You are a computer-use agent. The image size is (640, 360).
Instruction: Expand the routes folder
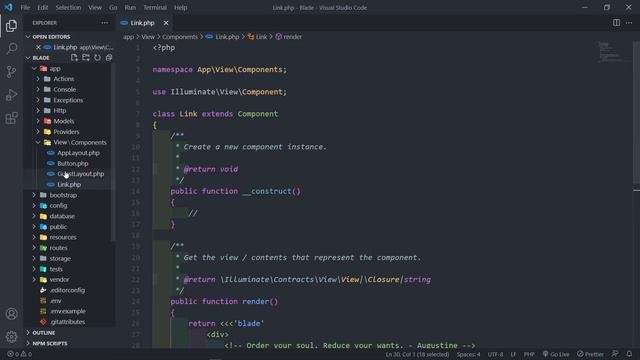pyautogui.click(x=58, y=248)
